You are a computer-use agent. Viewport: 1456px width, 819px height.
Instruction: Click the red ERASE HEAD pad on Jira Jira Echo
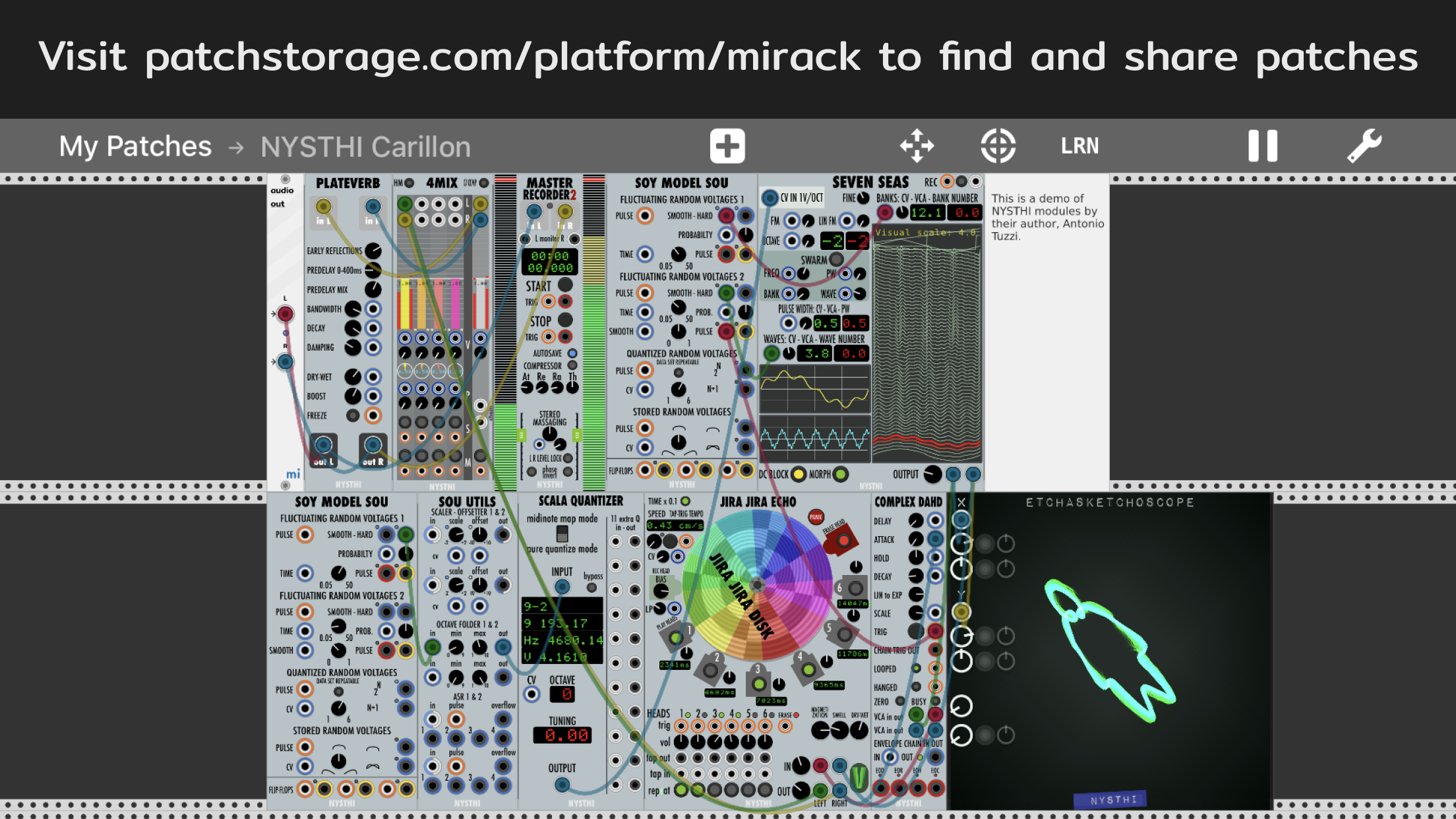point(844,539)
